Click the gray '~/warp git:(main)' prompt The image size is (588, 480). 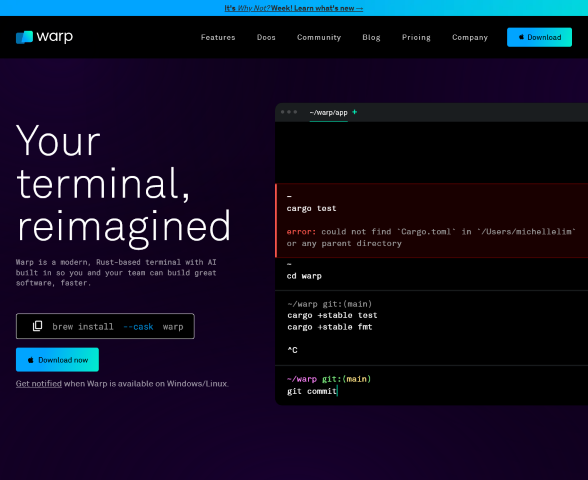[329, 304]
